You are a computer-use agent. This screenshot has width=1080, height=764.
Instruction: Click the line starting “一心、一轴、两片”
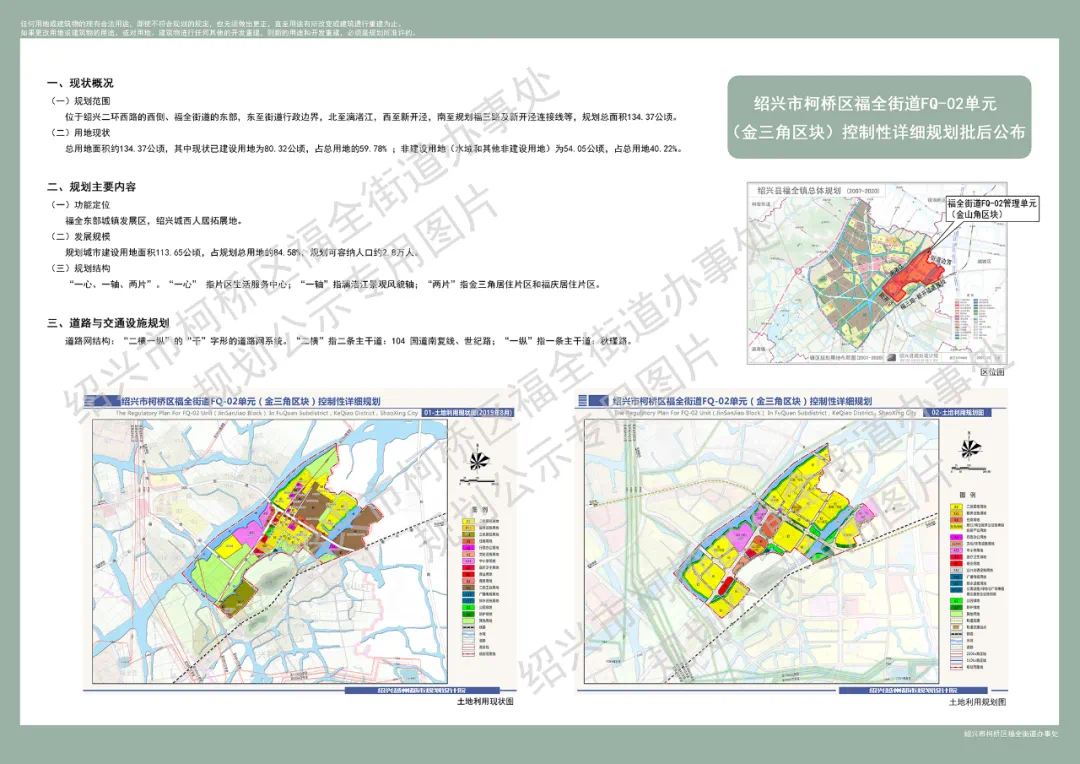334,284
